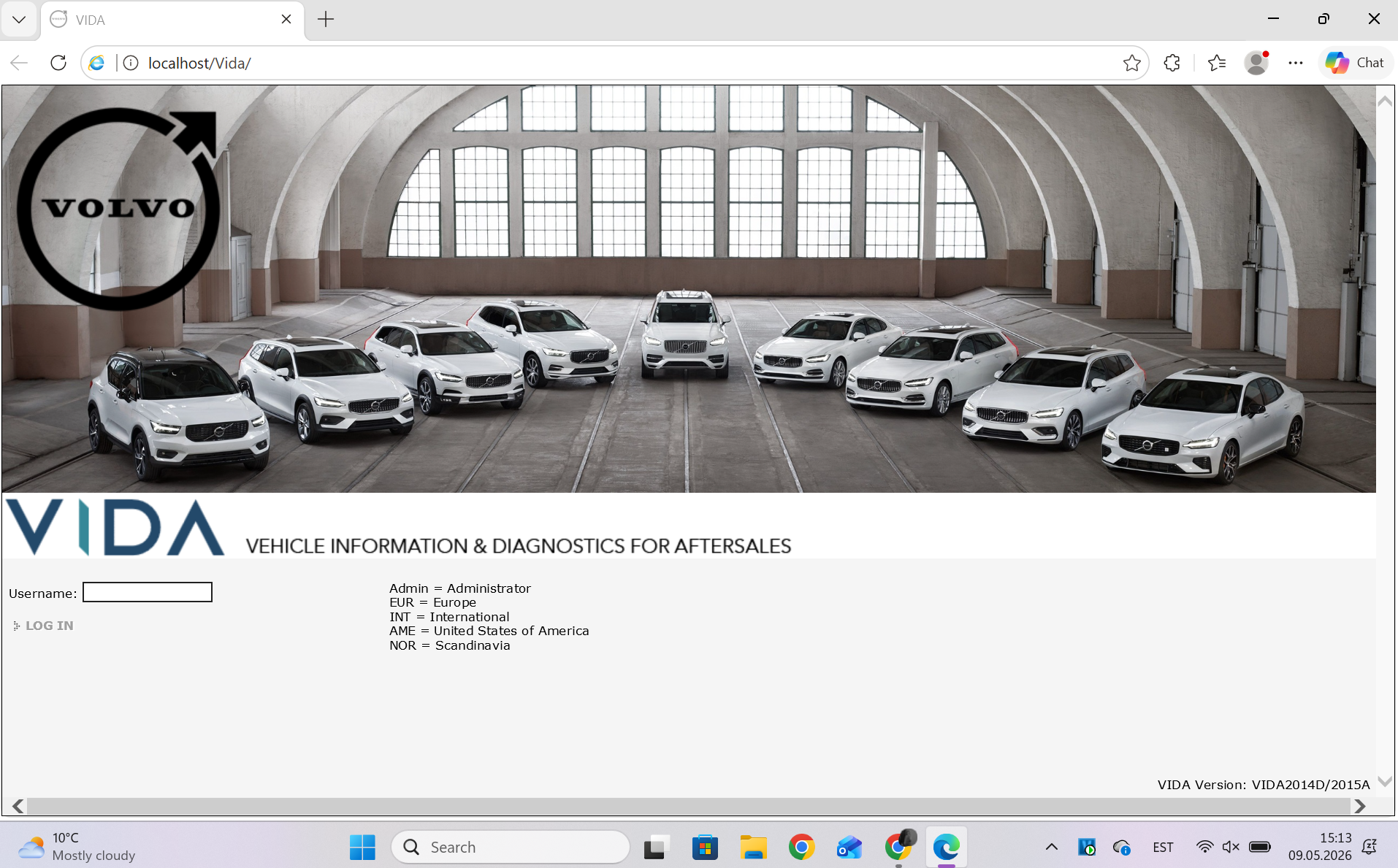
Task: Go back to the previous page
Action: (20, 64)
